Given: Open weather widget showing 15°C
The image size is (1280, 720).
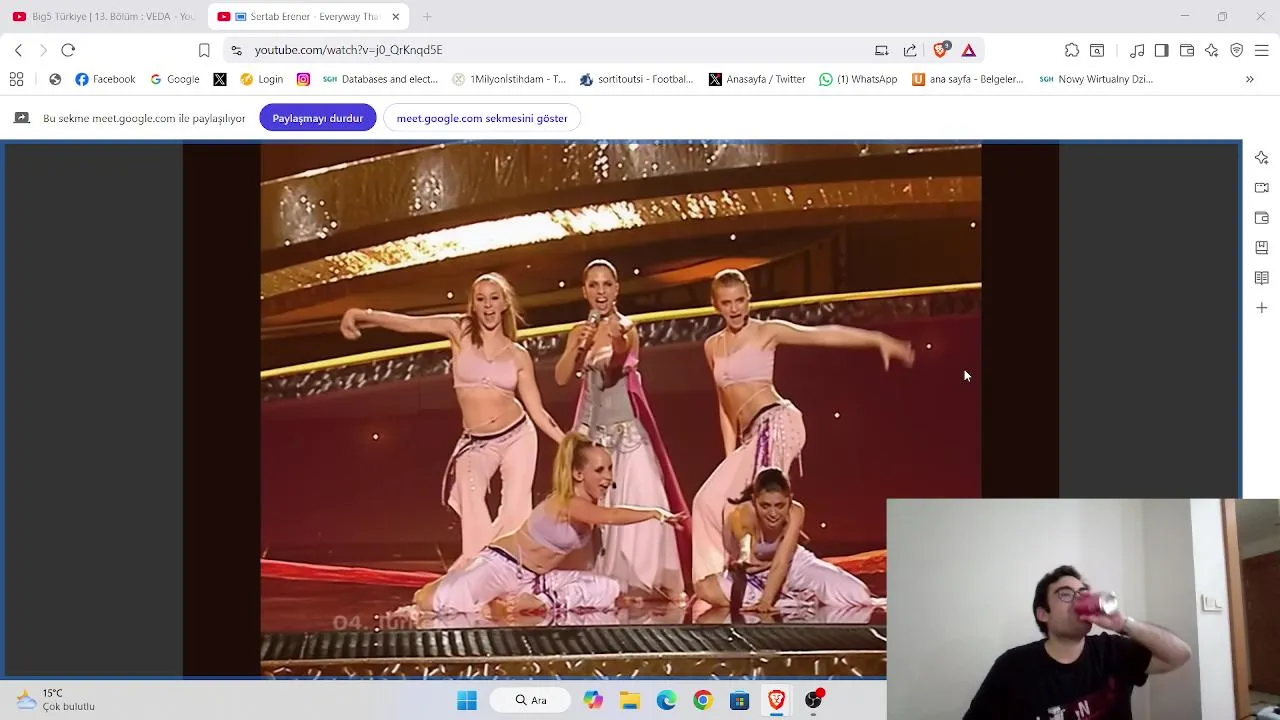Looking at the screenshot, I should [x=56, y=699].
